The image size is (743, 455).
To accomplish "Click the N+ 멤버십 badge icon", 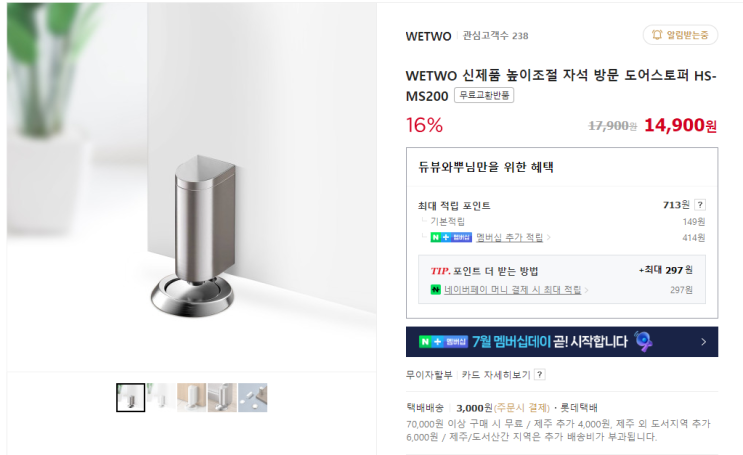I will [451, 237].
